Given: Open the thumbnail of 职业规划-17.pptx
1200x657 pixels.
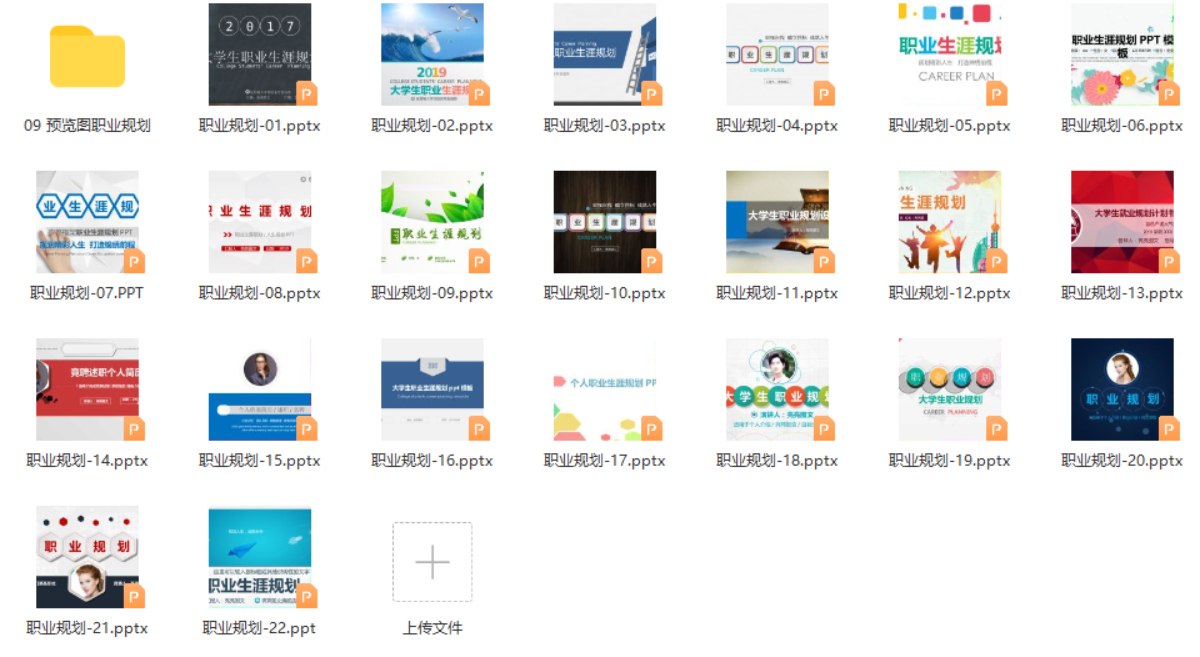Looking at the screenshot, I should coord(605,390).
